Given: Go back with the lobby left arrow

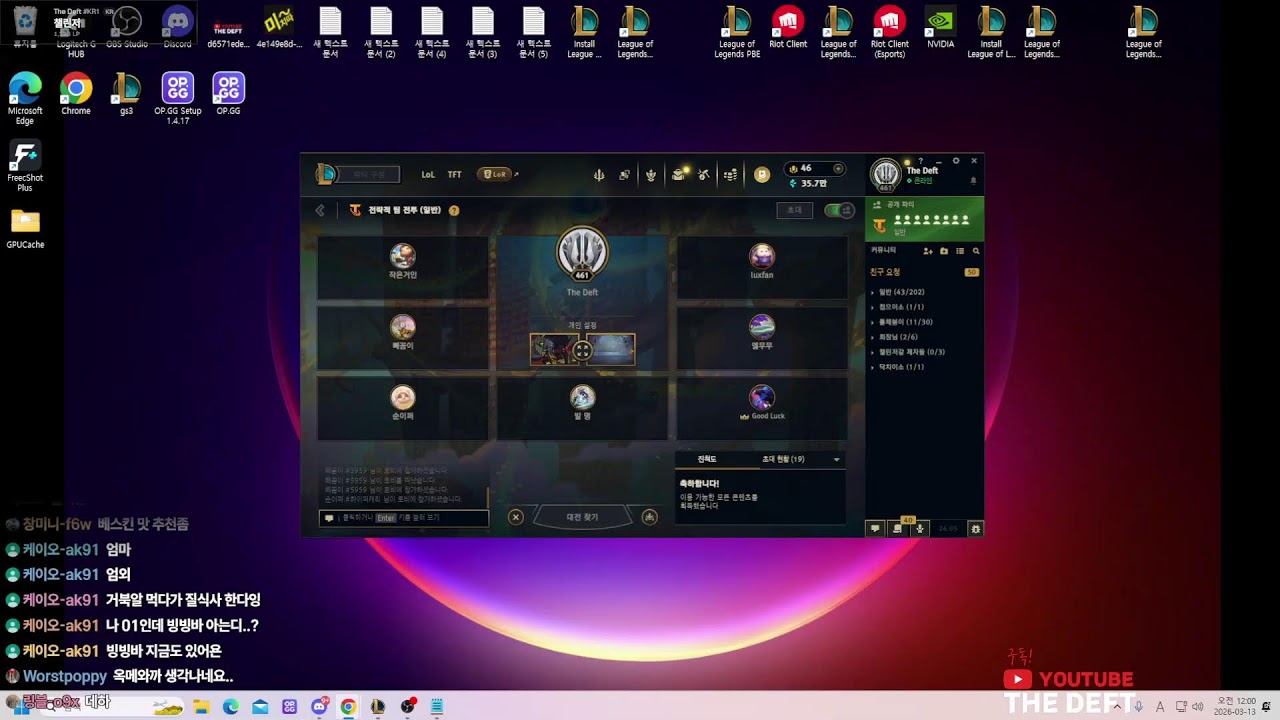Looking at the screenshot, I should coord(320,211).
